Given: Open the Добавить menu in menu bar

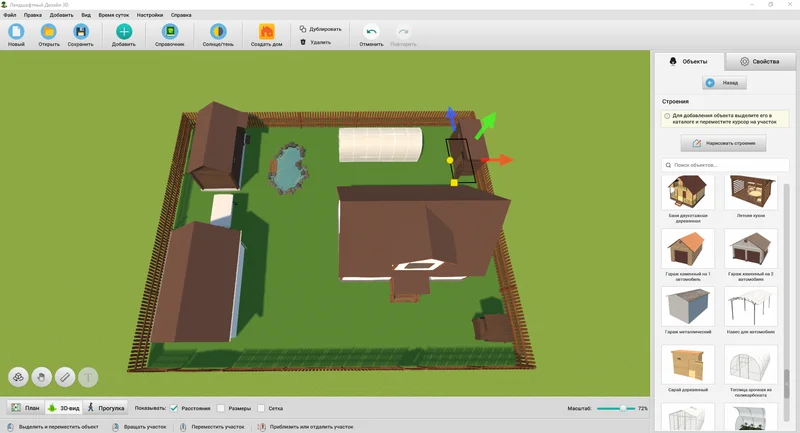Looking at the screenshot, I should [61, 15].
